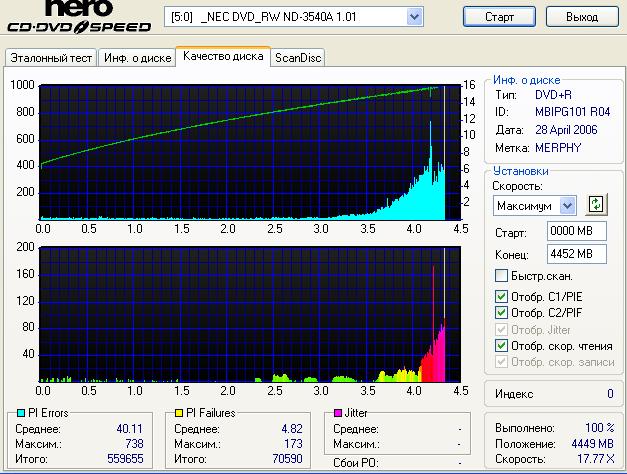Uncheck the Отобр. C1/PIE checkbox
Screen dimensions: 627x474
pyautogui.click(x=502, y=296)
